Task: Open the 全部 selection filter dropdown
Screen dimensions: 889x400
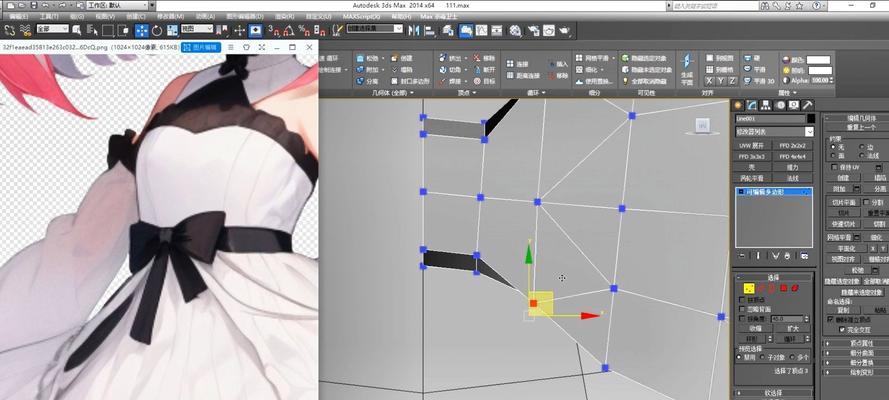Action: coord(52,29)
